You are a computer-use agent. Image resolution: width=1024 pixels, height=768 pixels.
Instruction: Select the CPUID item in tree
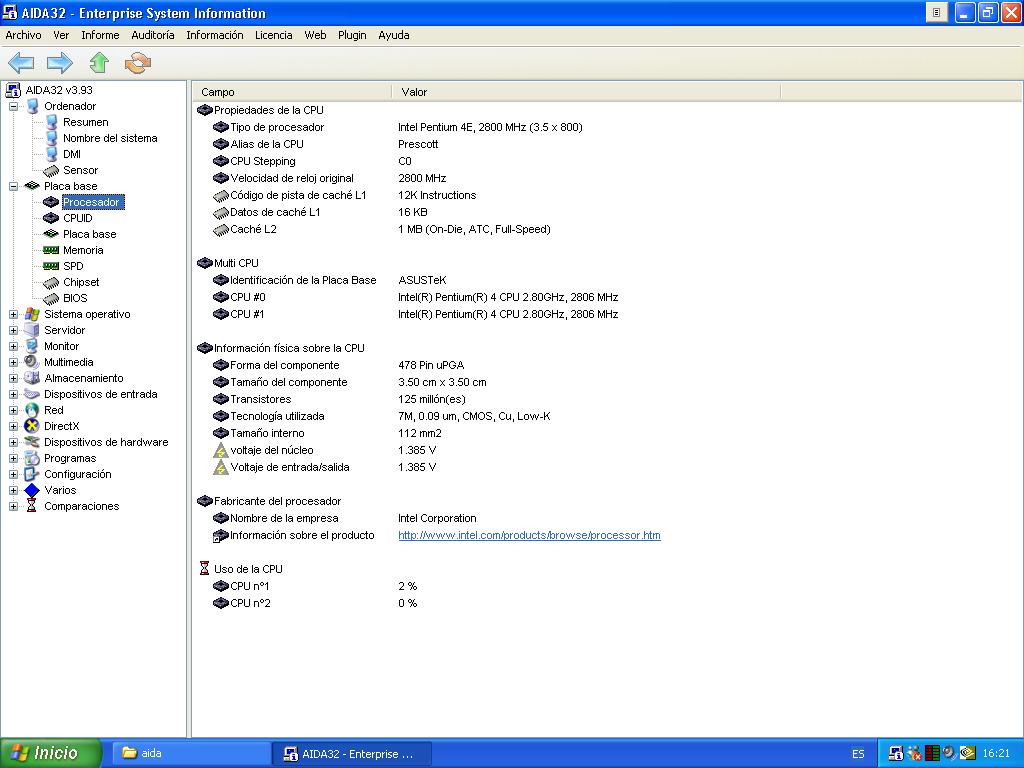coord(77,218)
